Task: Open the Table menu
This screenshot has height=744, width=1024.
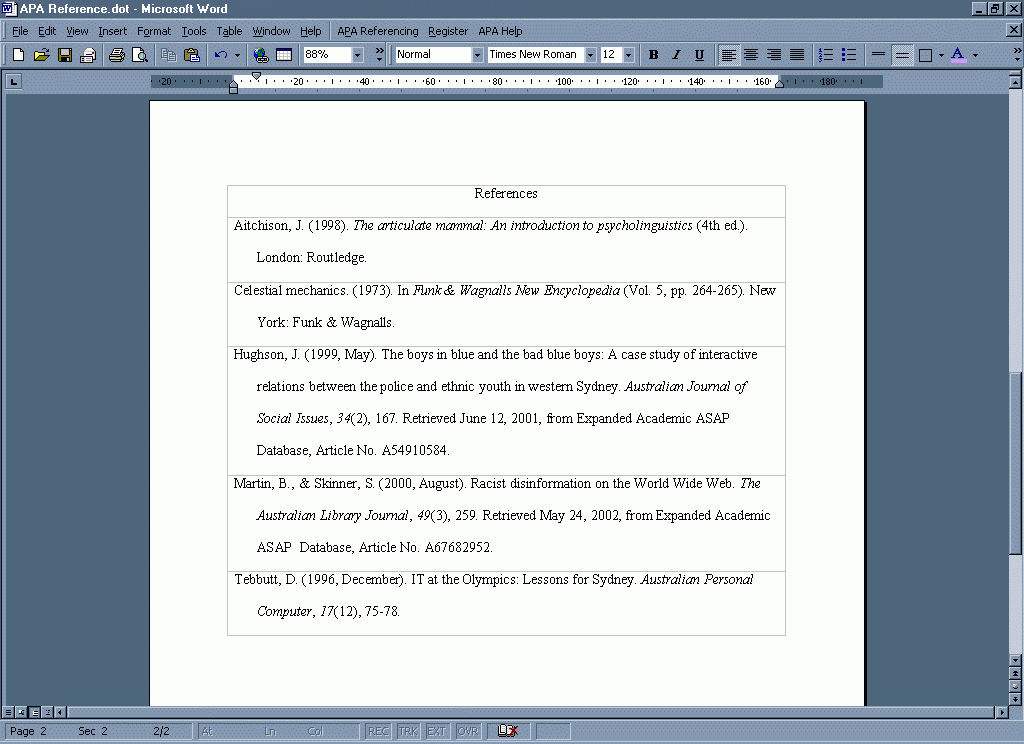Action: [x=229, y=31]
